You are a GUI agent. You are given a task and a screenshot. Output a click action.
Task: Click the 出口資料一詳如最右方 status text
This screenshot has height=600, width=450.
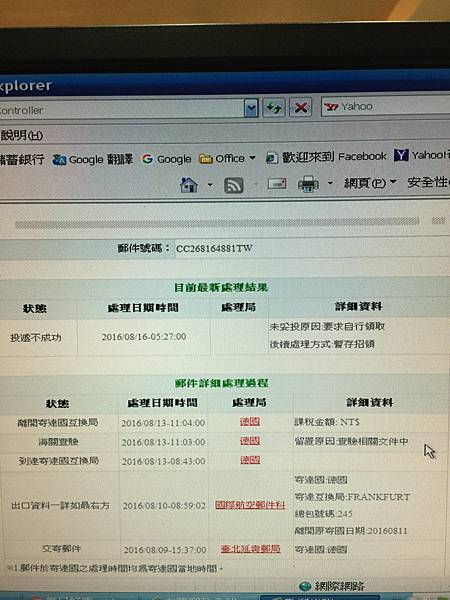(x=60, y=506)
